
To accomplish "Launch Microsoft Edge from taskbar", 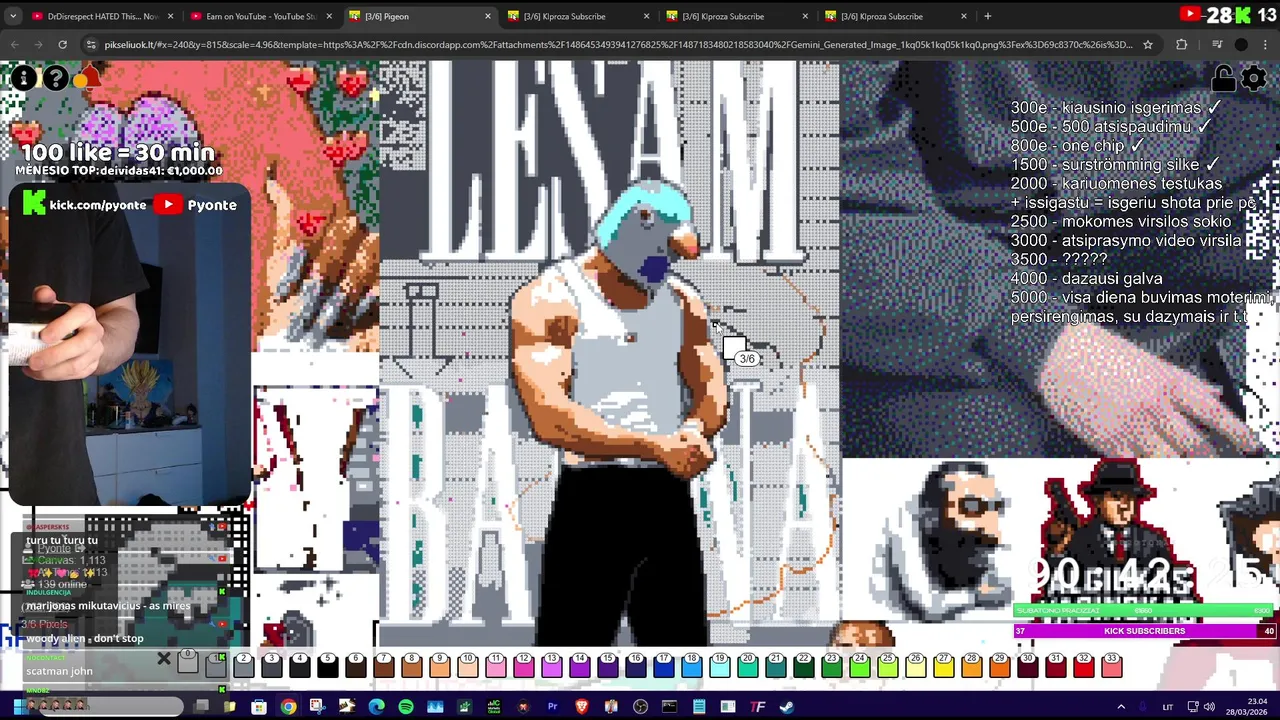I will tap(376, 707).
